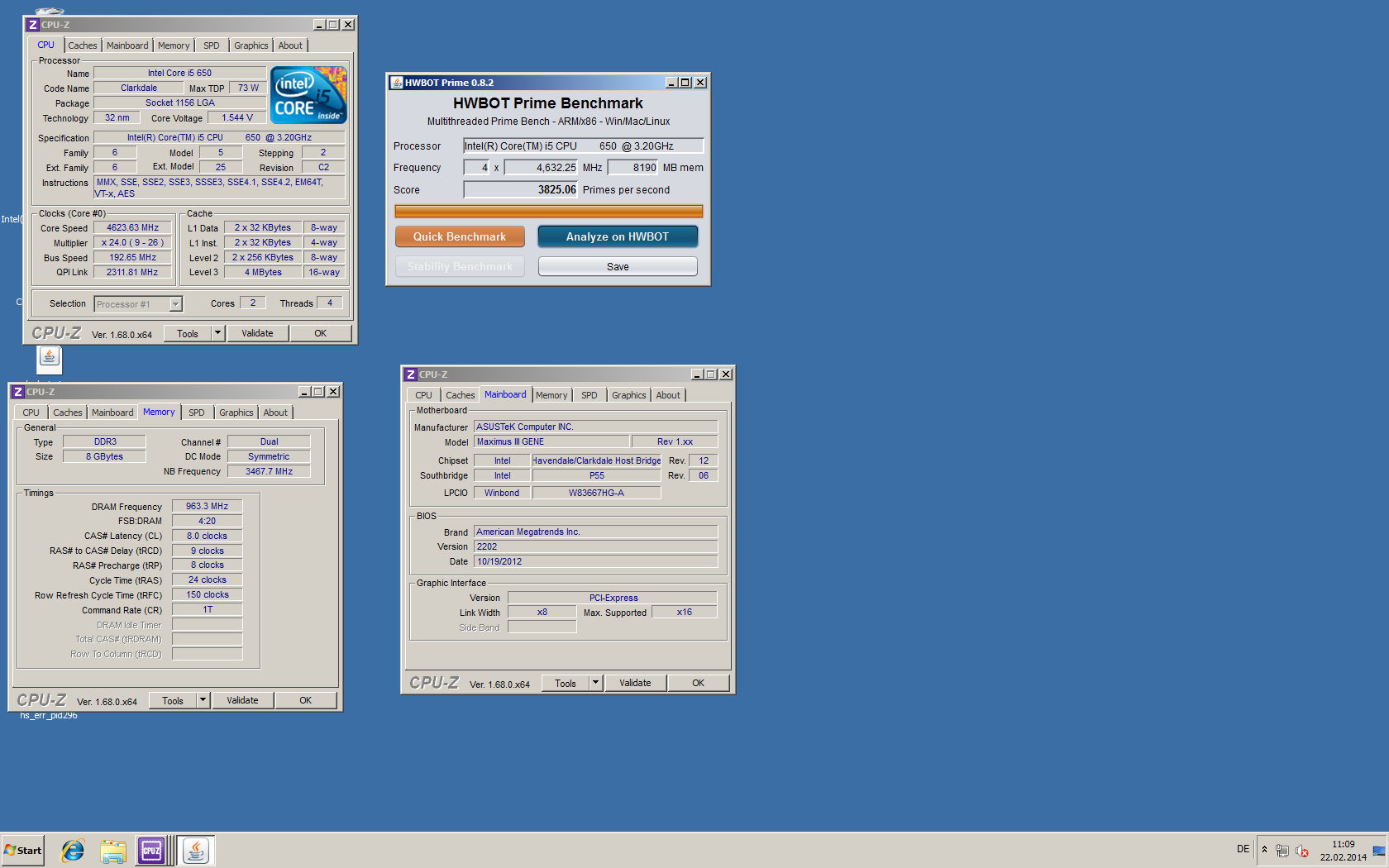This screenshot has height=868, width=1389.
Task: Expand Tools dropdown arrow in CPU tab window
Action: tap(218, 333)
